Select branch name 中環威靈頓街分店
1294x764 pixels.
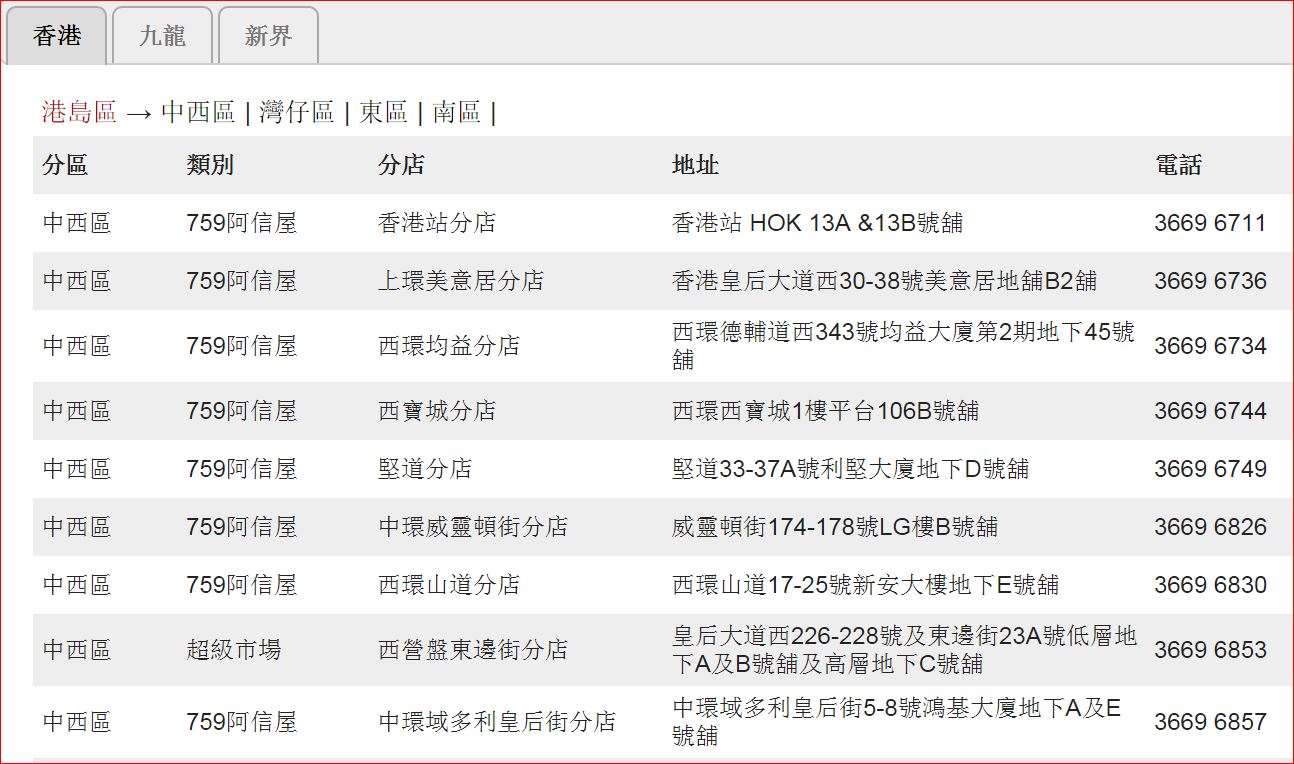tap(473, 527)
